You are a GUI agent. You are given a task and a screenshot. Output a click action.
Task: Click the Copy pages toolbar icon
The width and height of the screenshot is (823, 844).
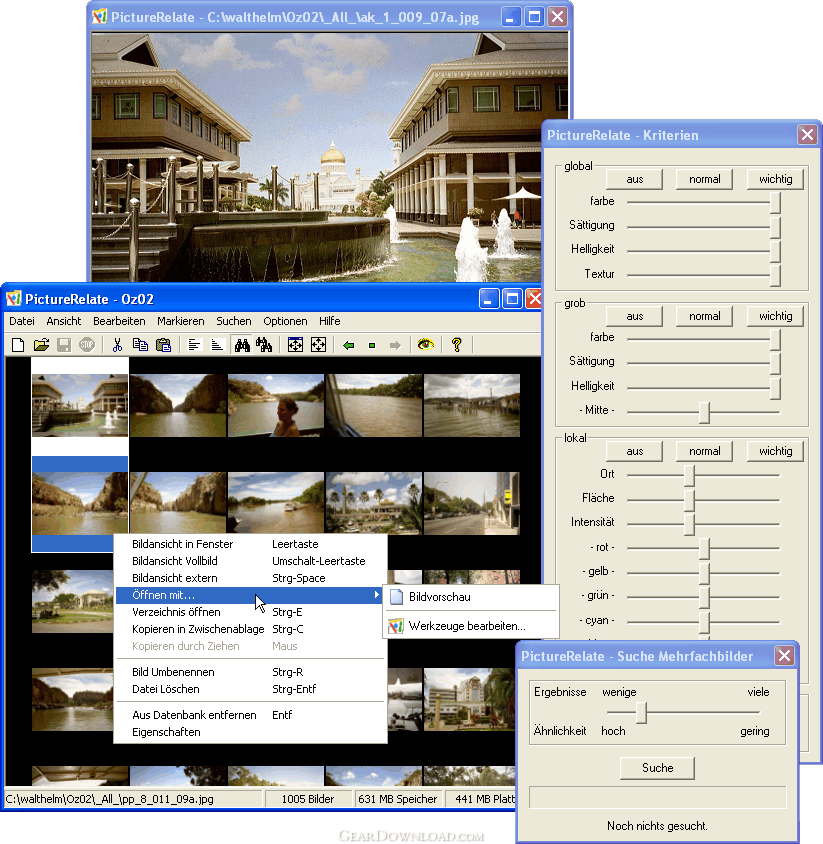click(x=140, y=344)
